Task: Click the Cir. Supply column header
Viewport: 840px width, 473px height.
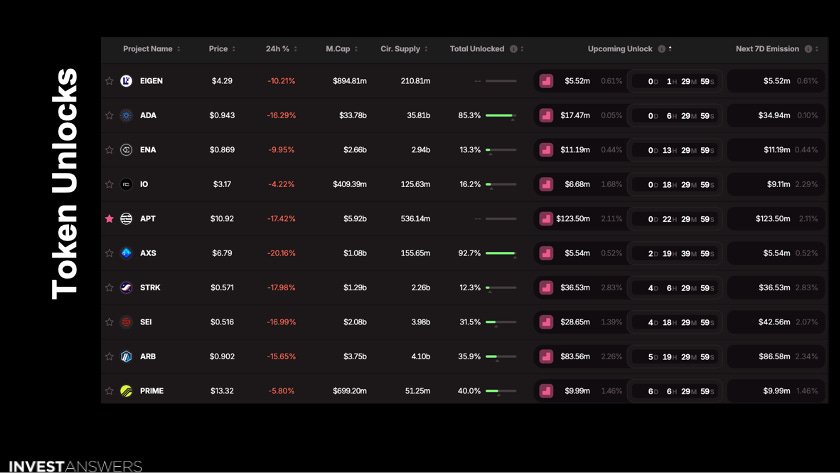Action: [400, 49]
